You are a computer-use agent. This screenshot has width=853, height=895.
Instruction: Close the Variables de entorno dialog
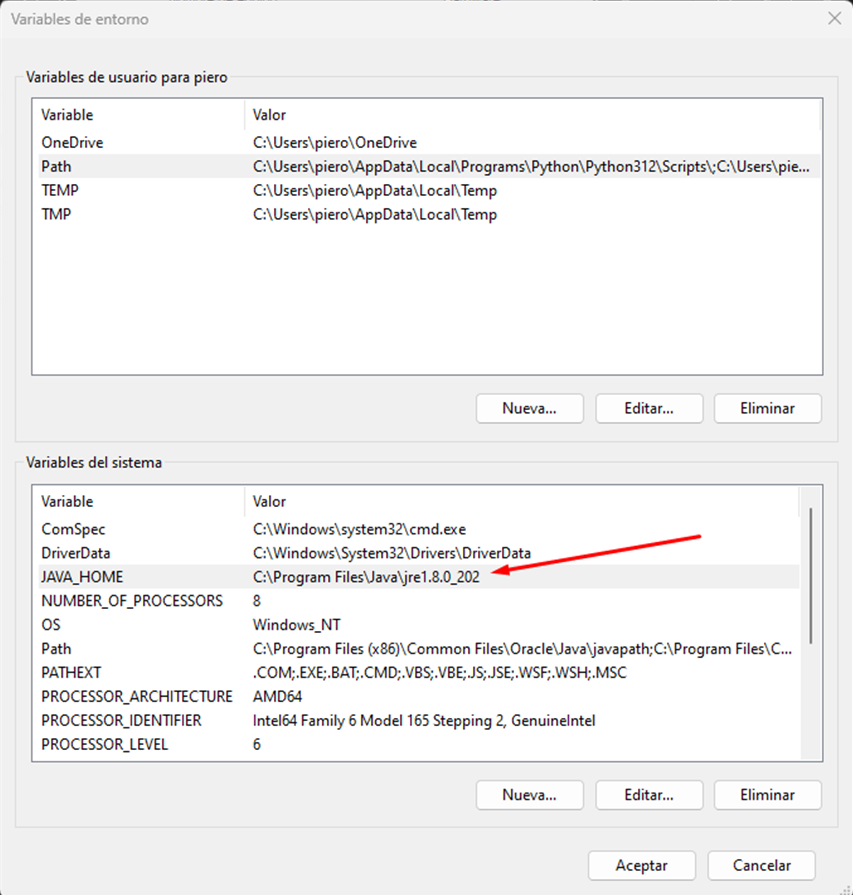833,18
